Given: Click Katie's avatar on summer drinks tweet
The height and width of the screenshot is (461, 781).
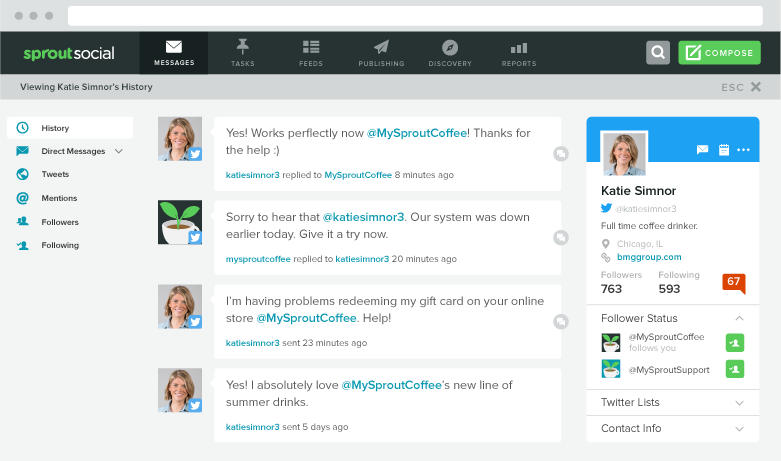Looking at the screenshot, I should click(180, 390).
